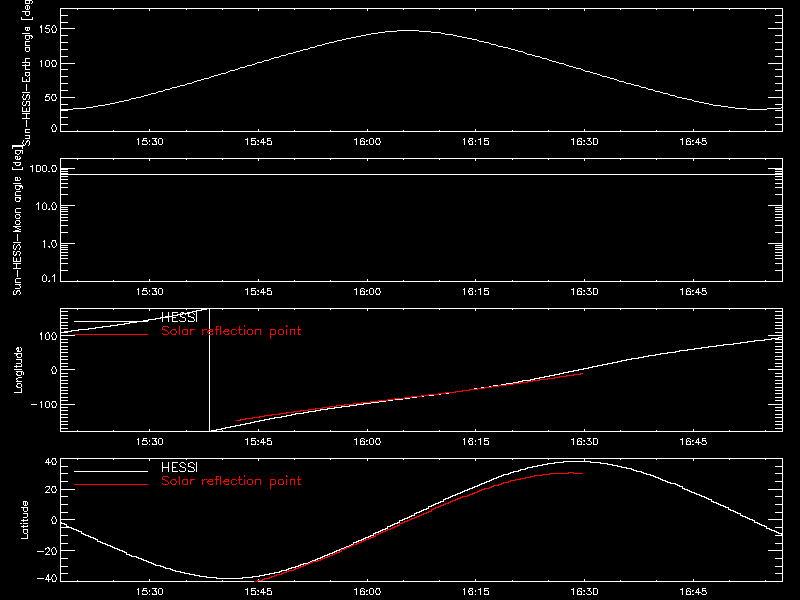The width and height of the screenshot is (800, 600).
Task: Click red legend line sample in Latitude plot
Action: pyautogui.click(x=111, y=484)
